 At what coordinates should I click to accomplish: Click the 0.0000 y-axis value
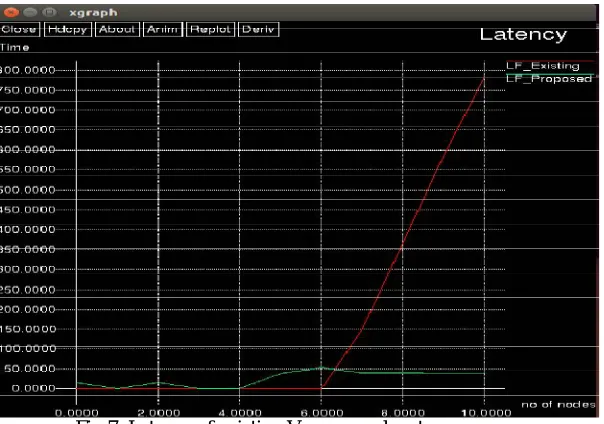[x=34, y=388]
